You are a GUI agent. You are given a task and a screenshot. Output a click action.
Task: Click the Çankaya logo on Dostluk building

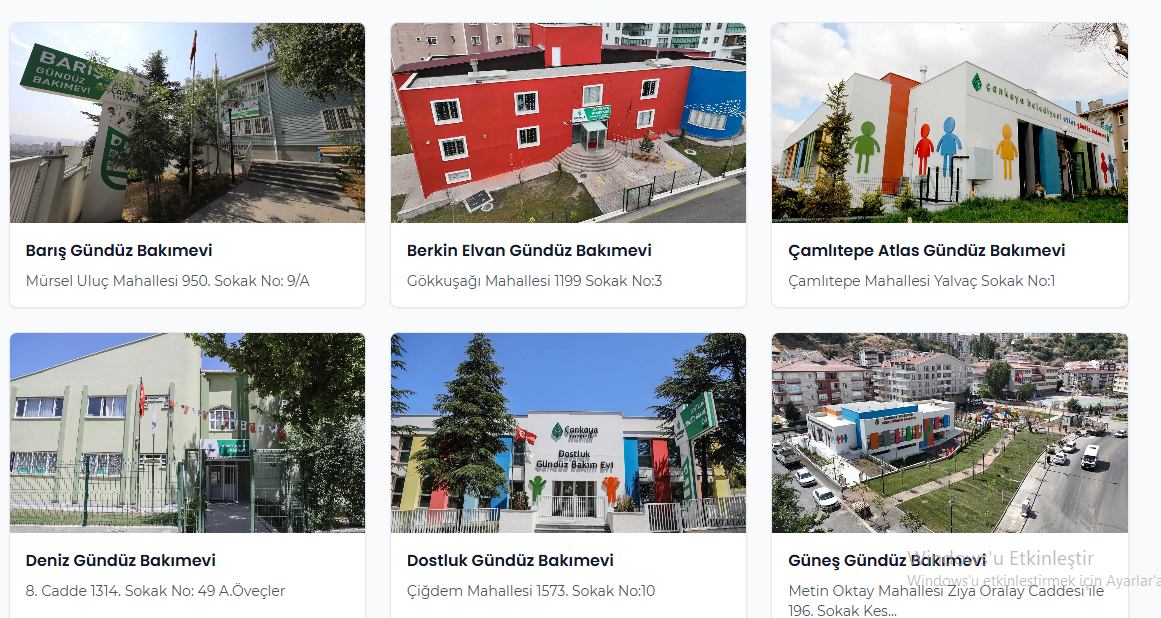575,431
